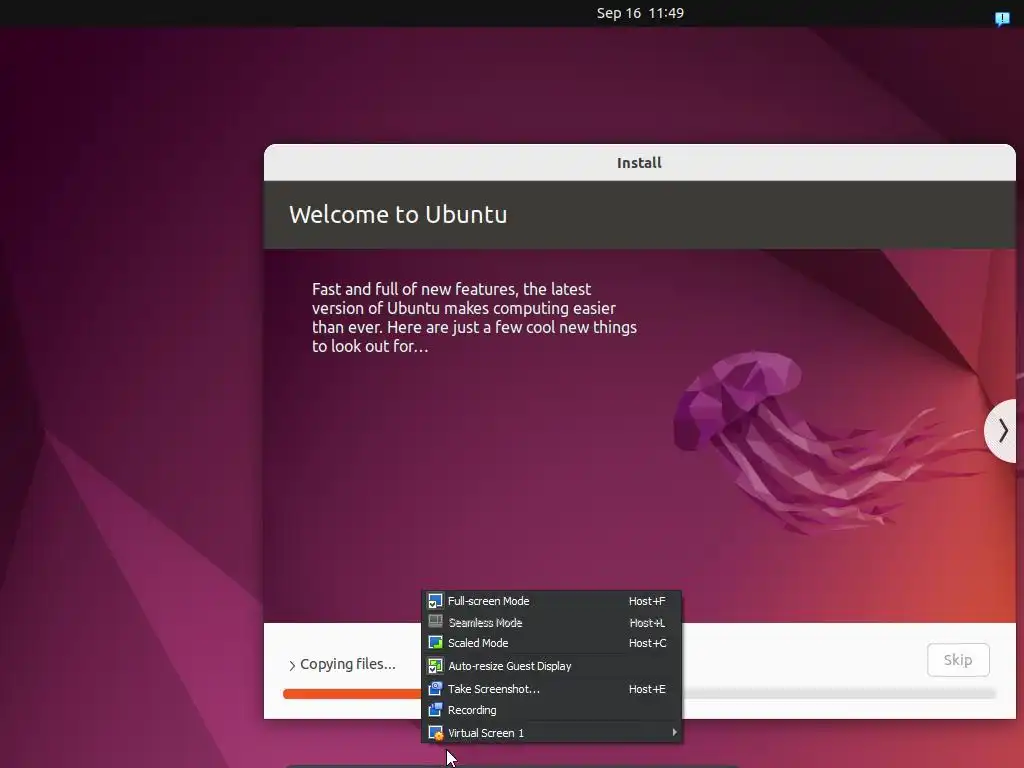Toggle Auto-resize Guest Display option

coord(552,666)
